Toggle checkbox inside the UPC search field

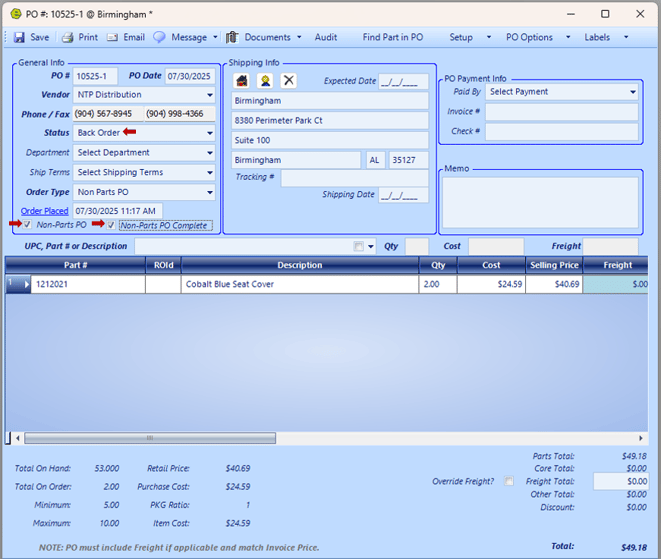click(359, 246)
